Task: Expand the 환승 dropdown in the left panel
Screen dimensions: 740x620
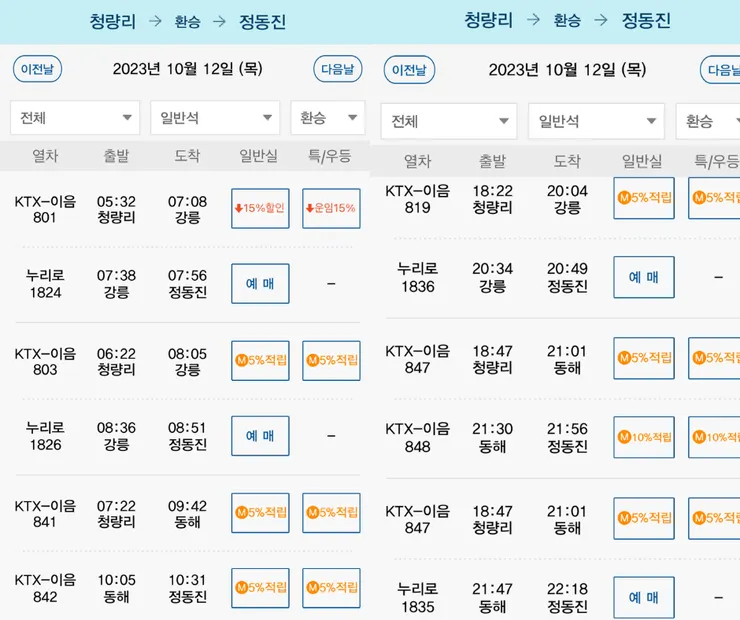Action: 327,118
